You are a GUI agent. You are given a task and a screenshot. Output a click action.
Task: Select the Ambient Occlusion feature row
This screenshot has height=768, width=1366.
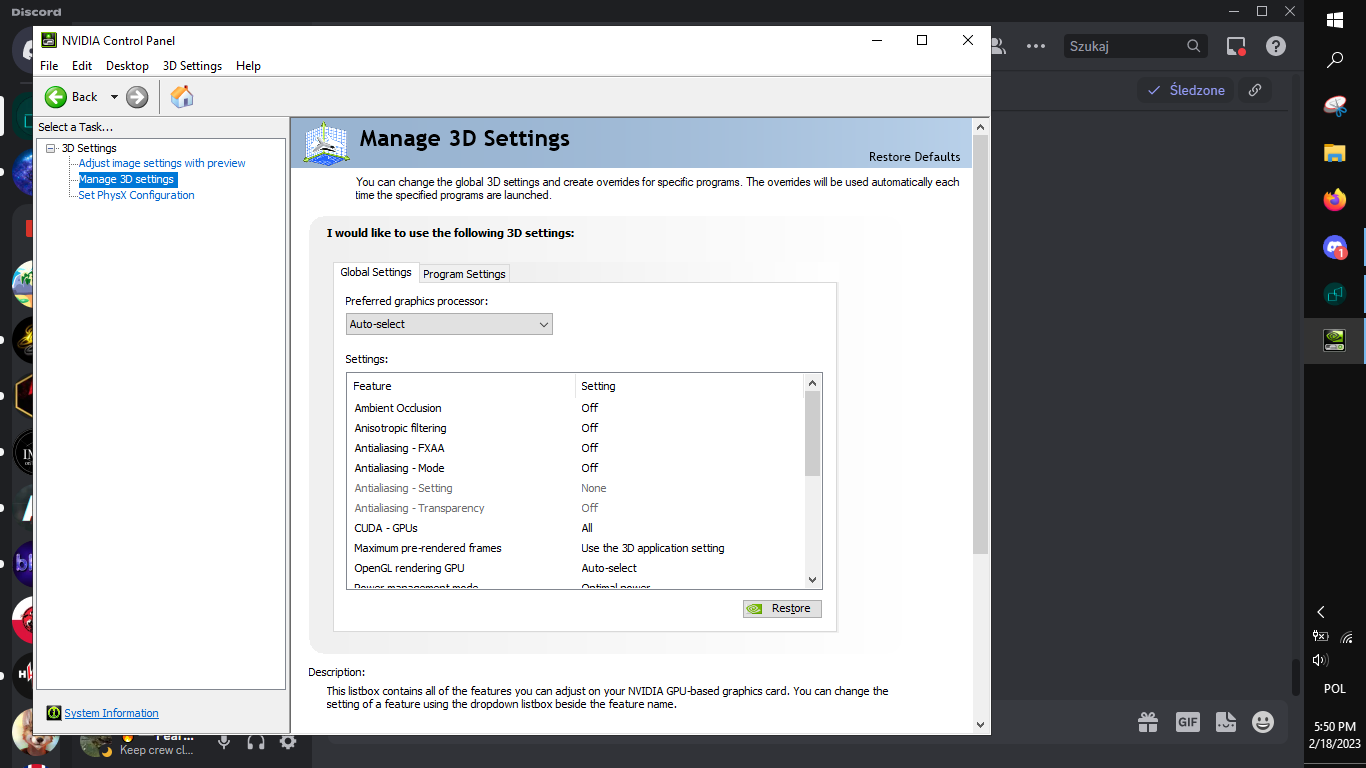click(x=397, y=408)
